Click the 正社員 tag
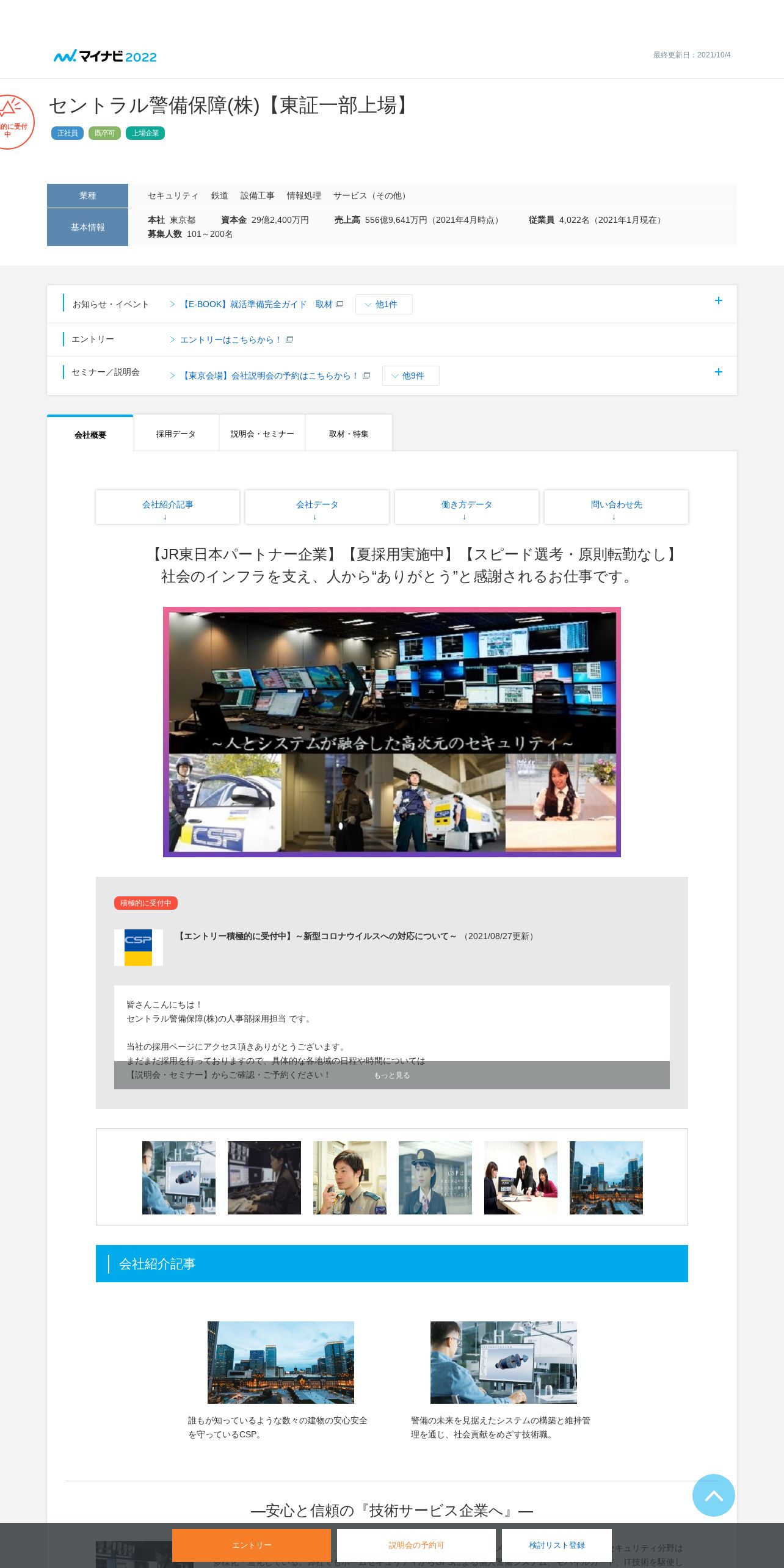 point(67,133)
